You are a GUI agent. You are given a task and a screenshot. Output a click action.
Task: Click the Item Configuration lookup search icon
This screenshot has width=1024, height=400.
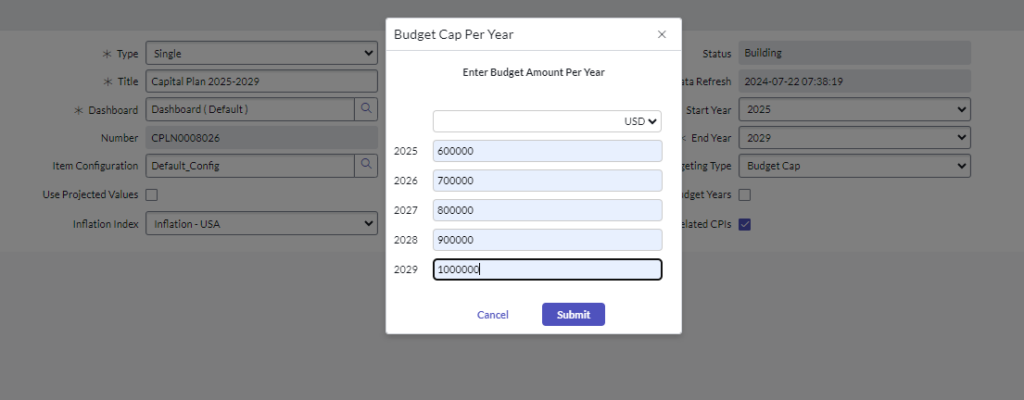point(366,166)
